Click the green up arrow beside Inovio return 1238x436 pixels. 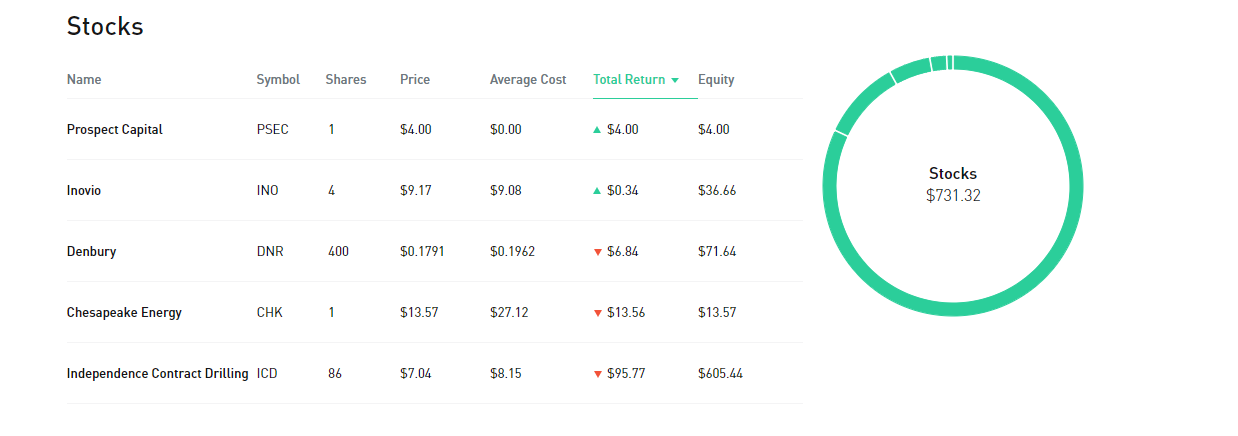[x=597, y=191]
